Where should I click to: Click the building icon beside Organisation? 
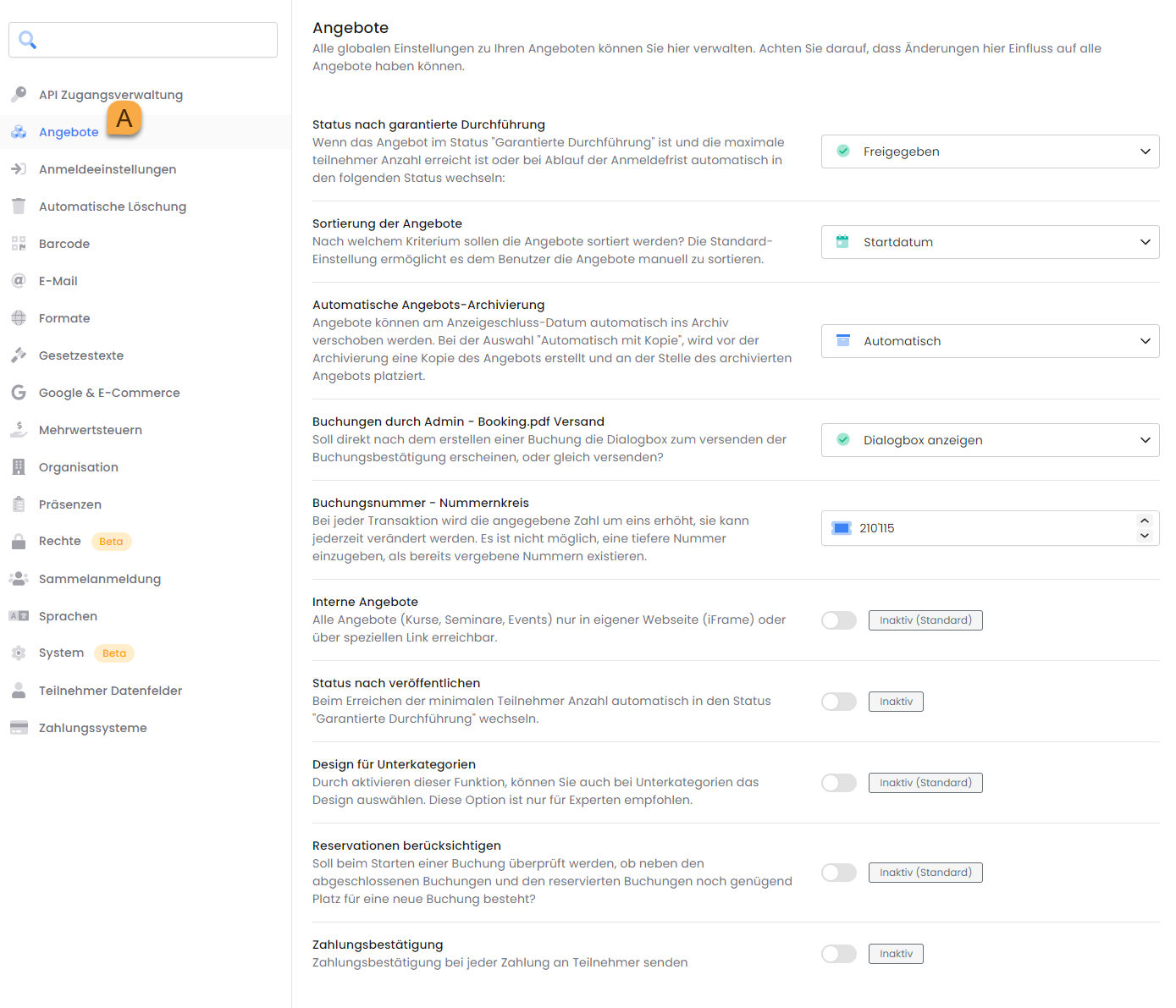coord(19,467)
